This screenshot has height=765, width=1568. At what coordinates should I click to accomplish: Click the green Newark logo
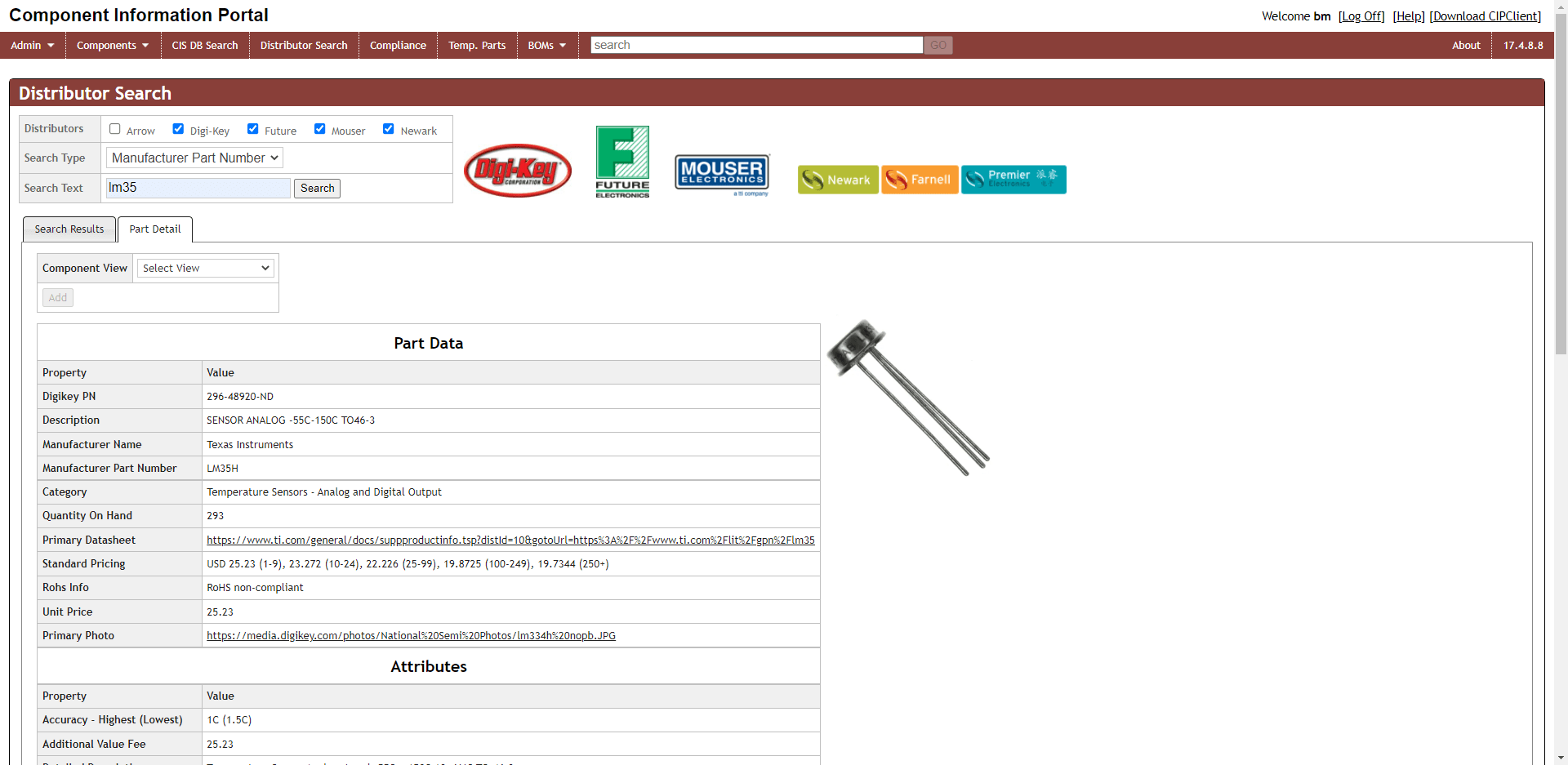click(837, 180)
